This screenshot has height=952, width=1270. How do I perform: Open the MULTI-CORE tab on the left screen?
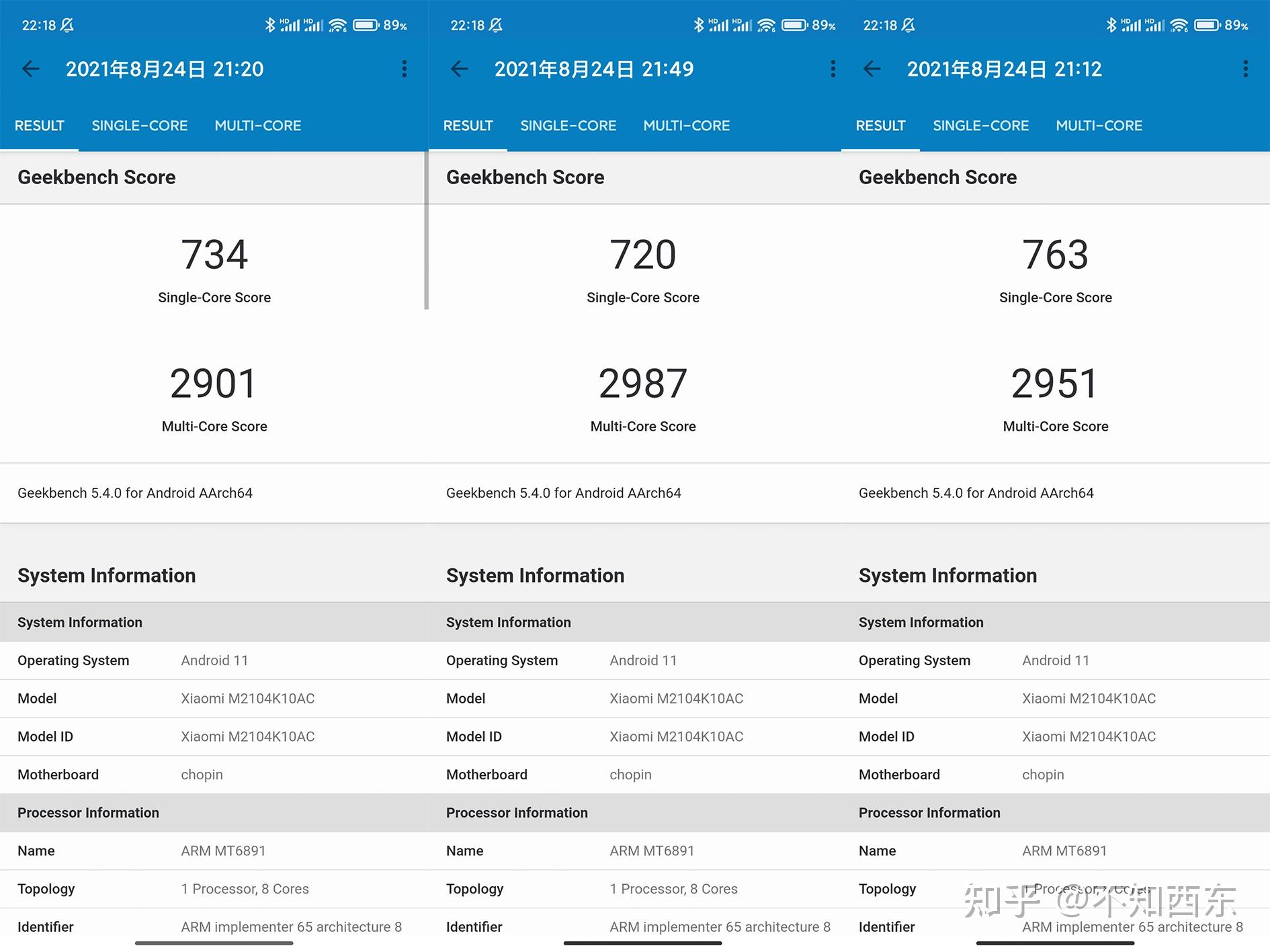(x=258, y=126)
